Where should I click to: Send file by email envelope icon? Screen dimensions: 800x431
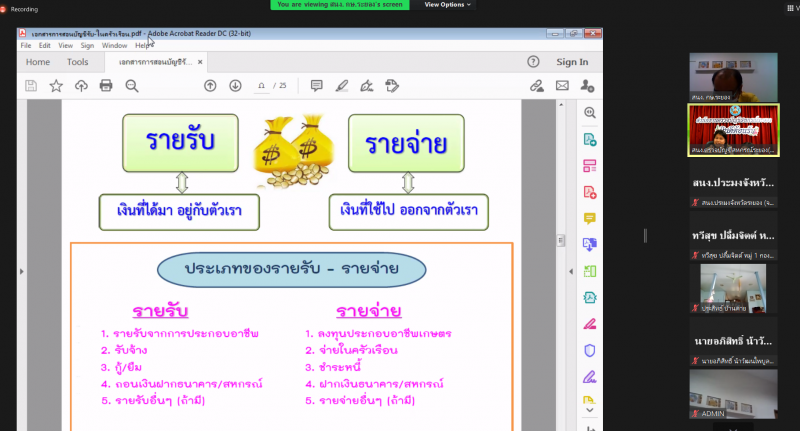562,86
